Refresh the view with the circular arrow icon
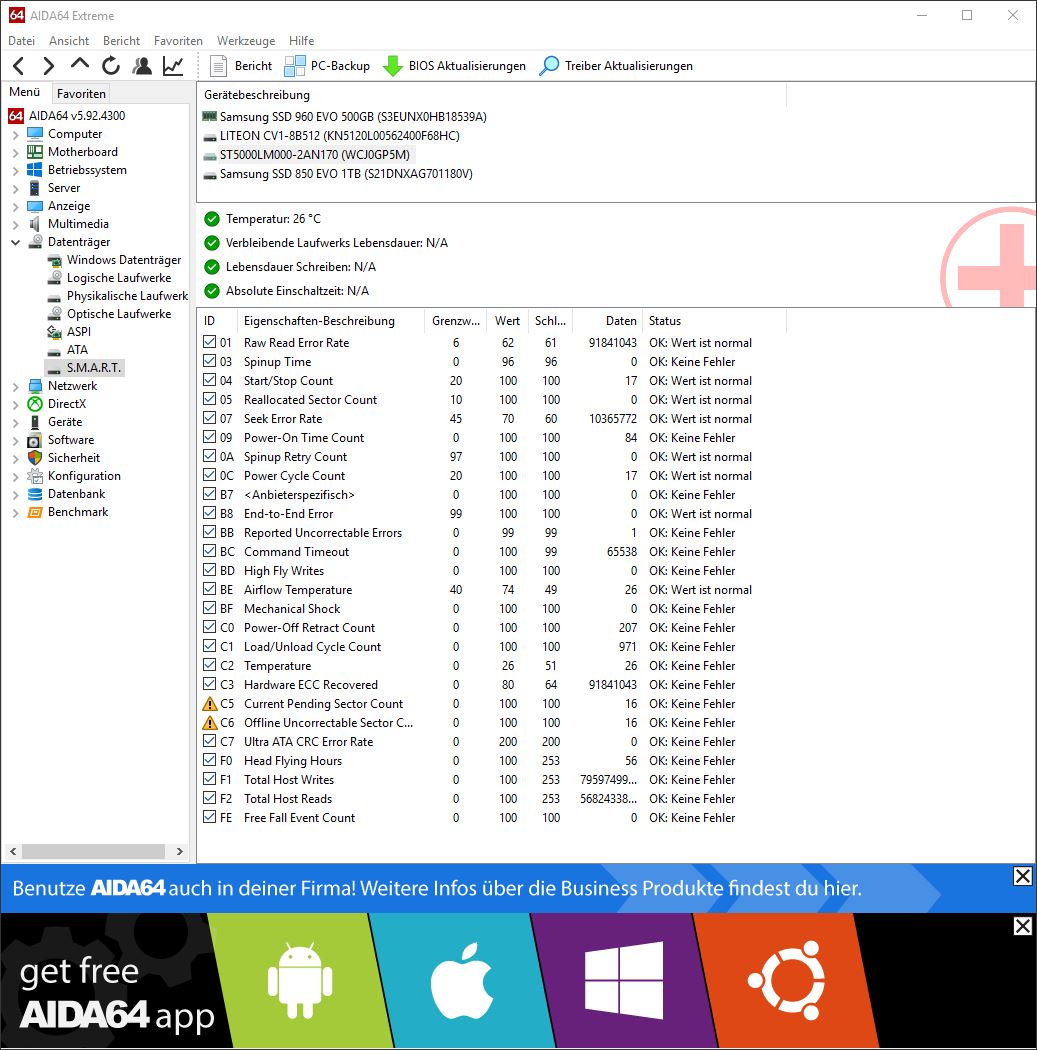This screenshot has width=1037, height=1050. (x=111, y=66)
